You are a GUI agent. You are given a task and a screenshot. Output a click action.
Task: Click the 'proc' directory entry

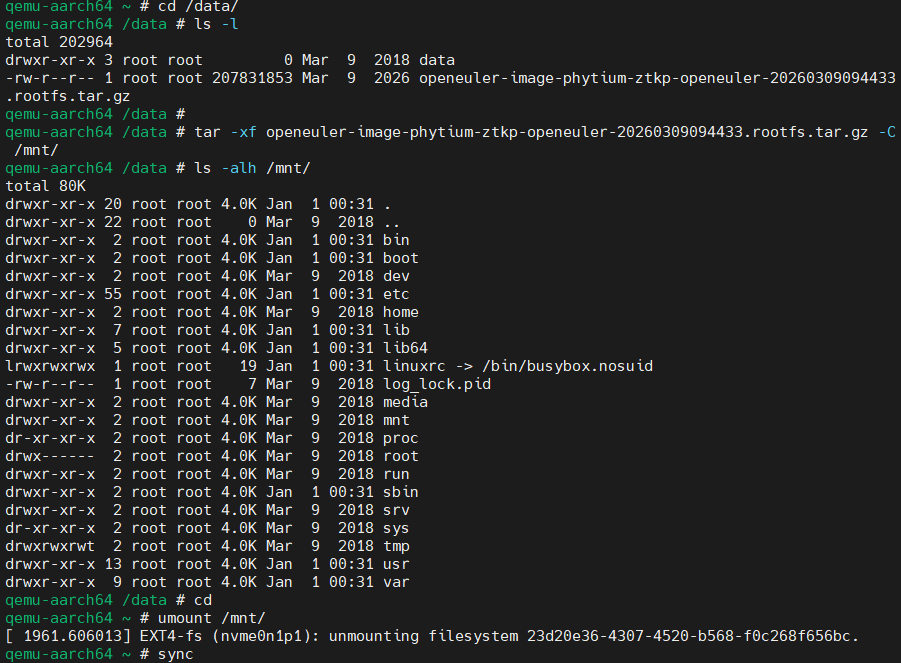pos(401,438)
